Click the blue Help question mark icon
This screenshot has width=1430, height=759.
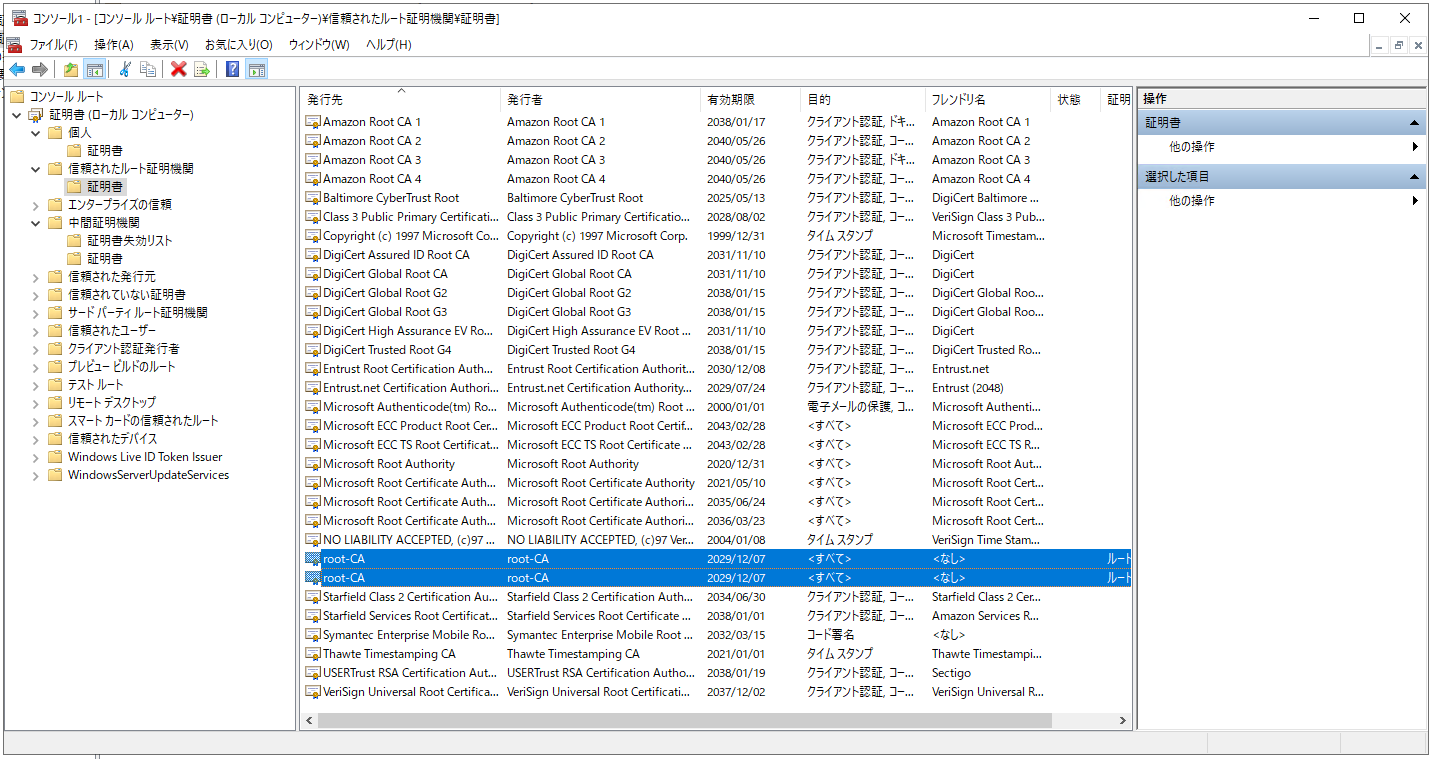(x=233, y=69)
